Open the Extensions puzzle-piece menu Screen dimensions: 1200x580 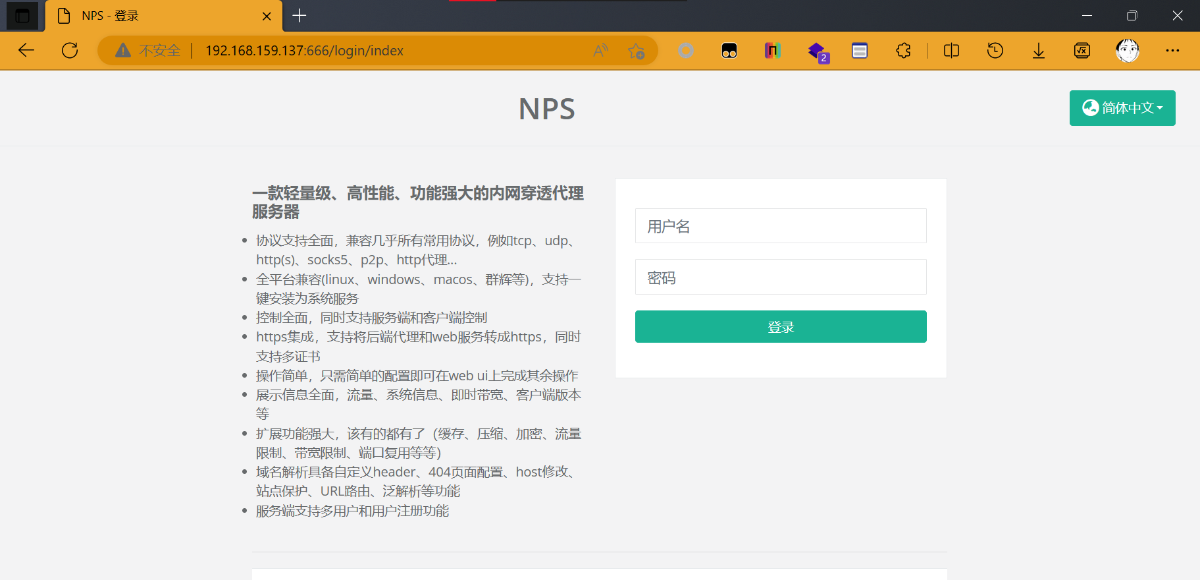coord(903,51)
